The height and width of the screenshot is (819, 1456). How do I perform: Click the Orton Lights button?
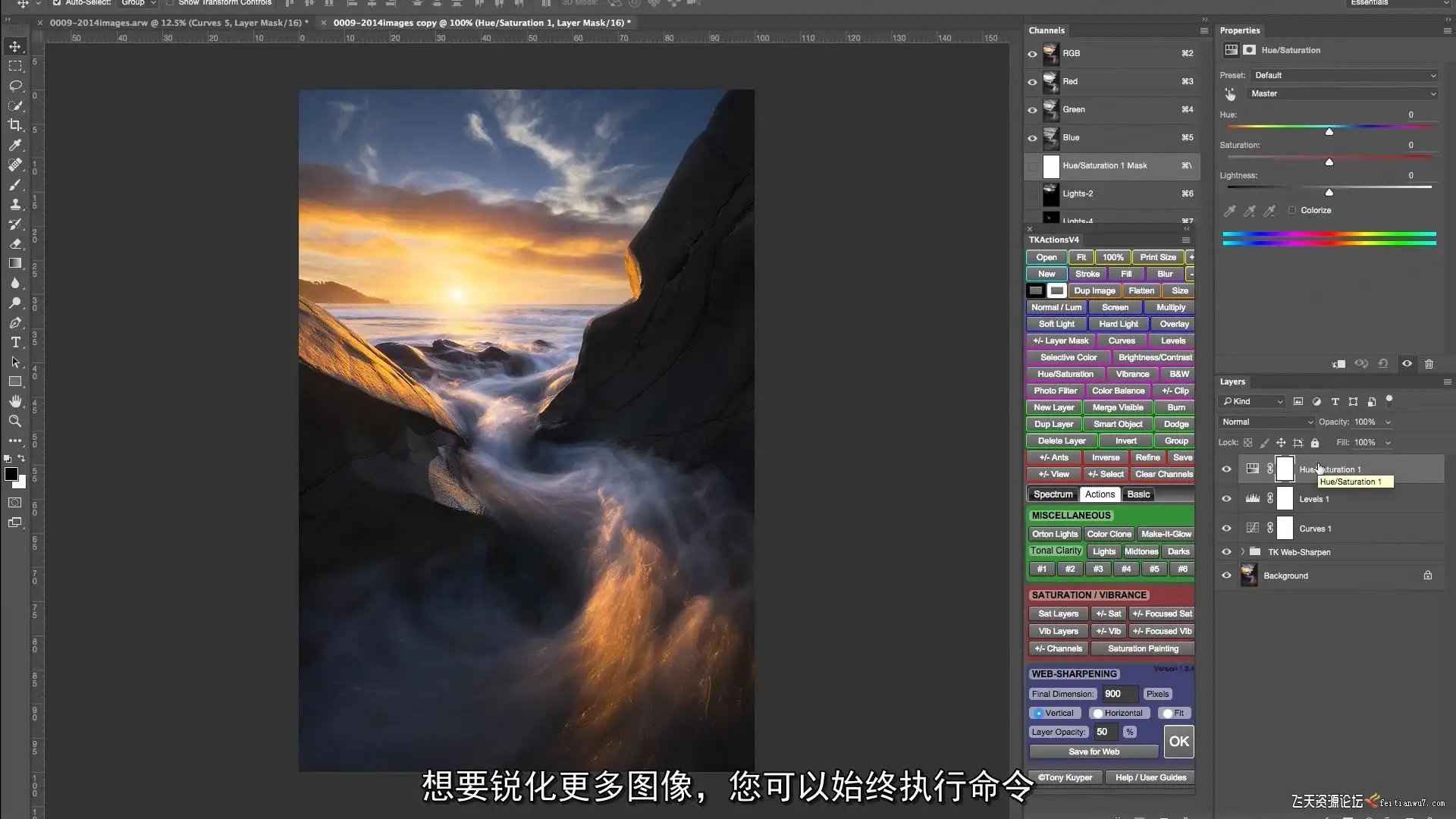tap(1054, 534)
